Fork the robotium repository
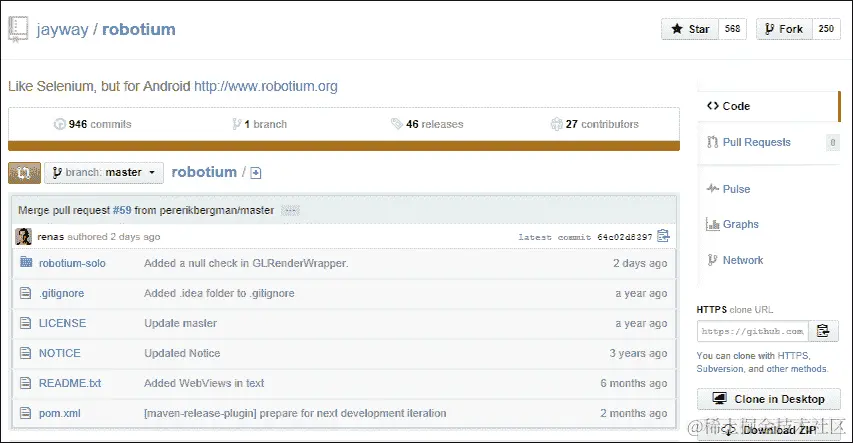Screen dimensions: 853x443 784,29
